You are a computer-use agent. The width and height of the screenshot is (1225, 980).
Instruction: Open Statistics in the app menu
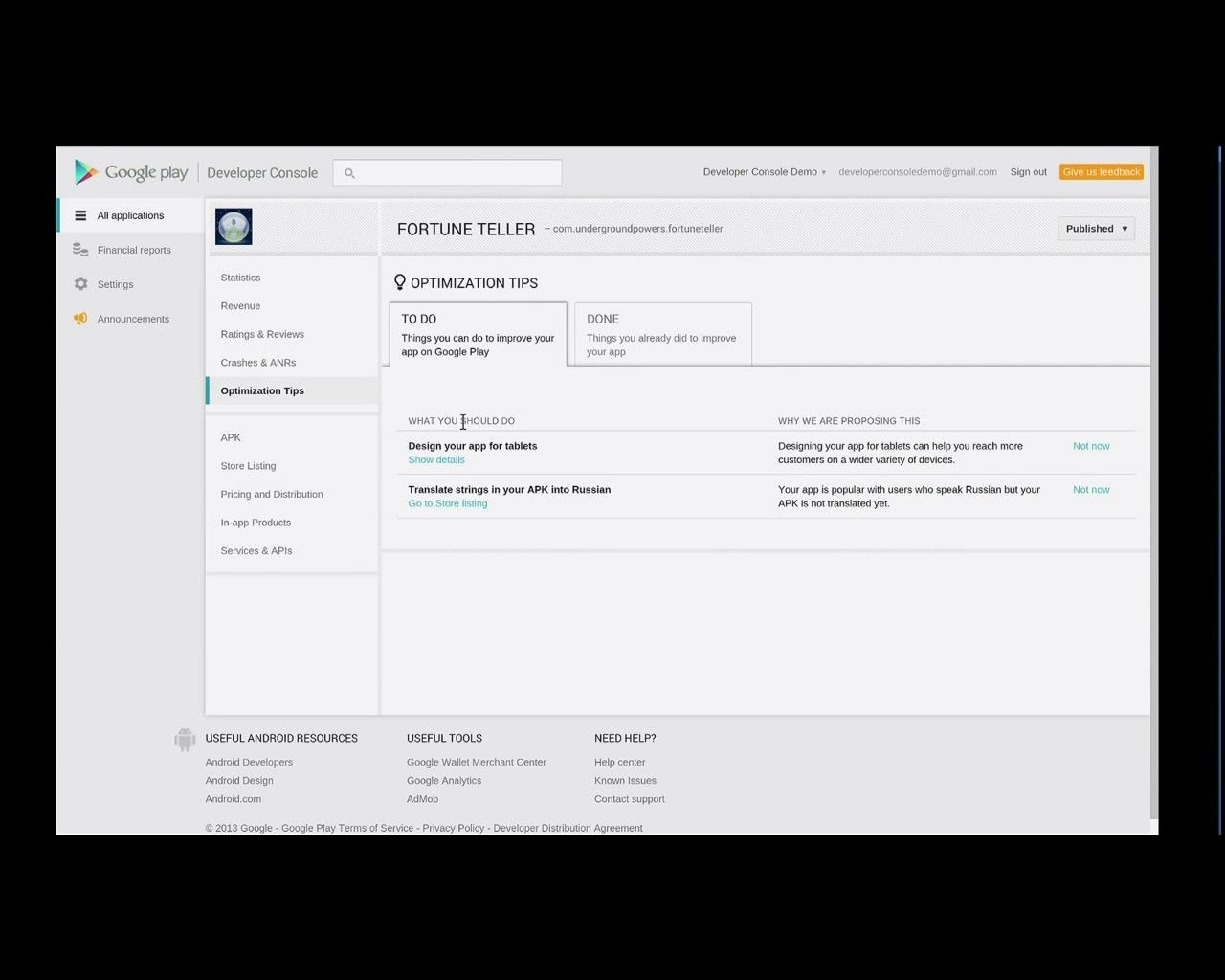coord(240,278)
